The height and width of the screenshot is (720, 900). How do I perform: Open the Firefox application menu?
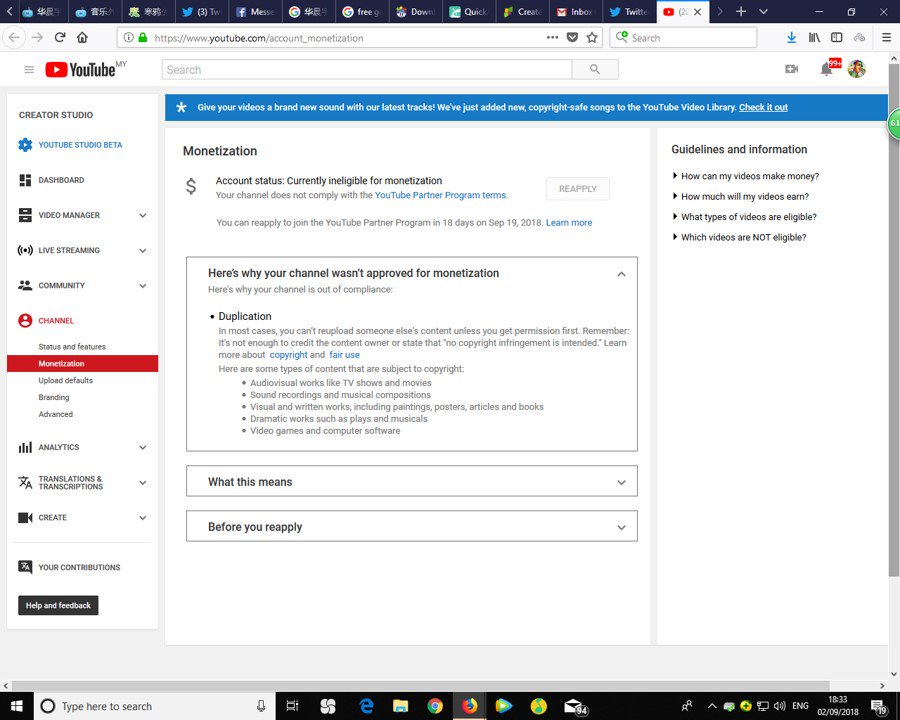coord(886,37)
